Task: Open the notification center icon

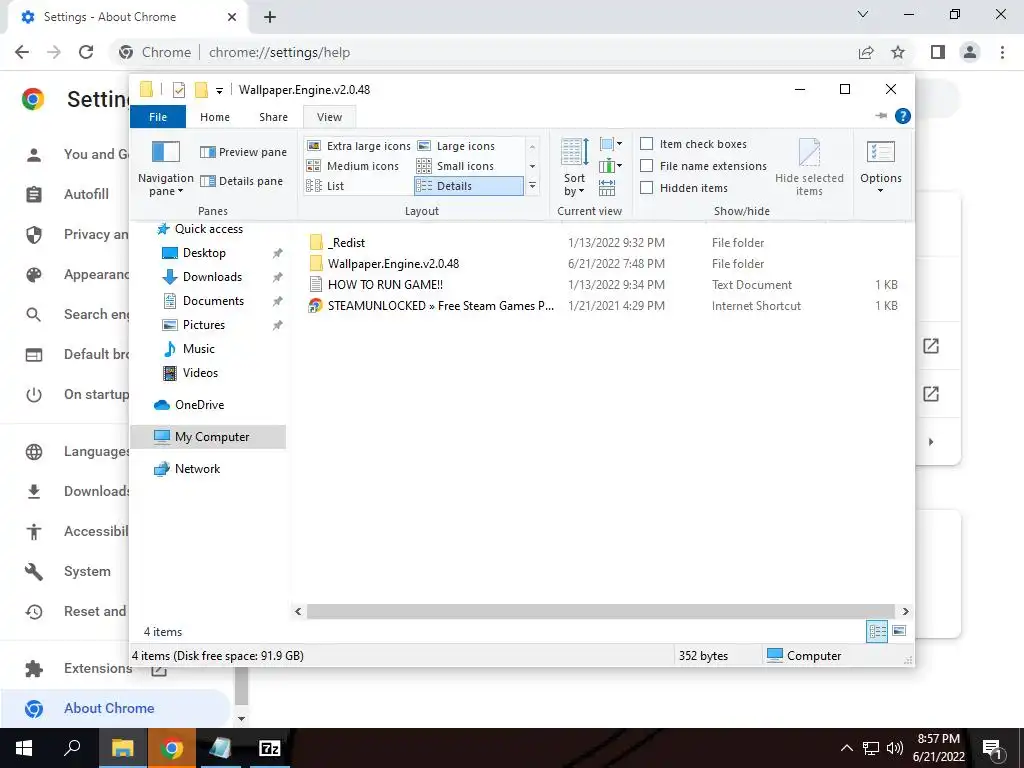Action: [992, 749]
